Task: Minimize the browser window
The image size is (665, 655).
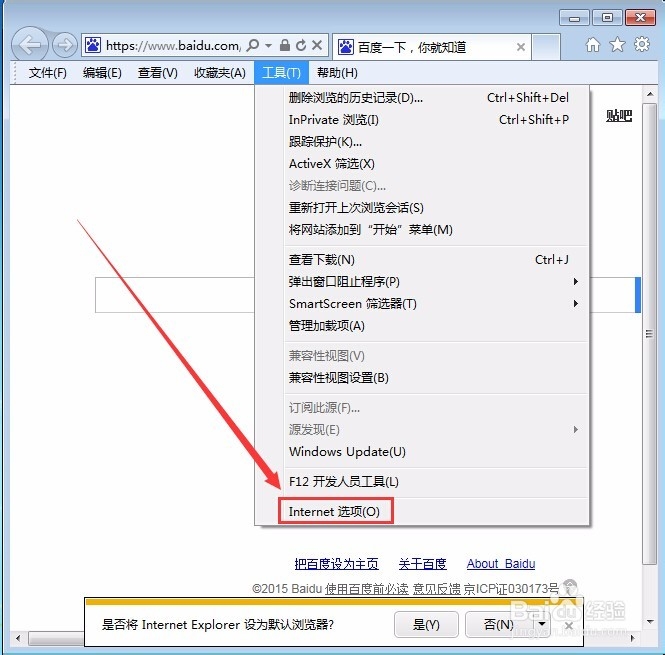Action: tap(574, 18)
